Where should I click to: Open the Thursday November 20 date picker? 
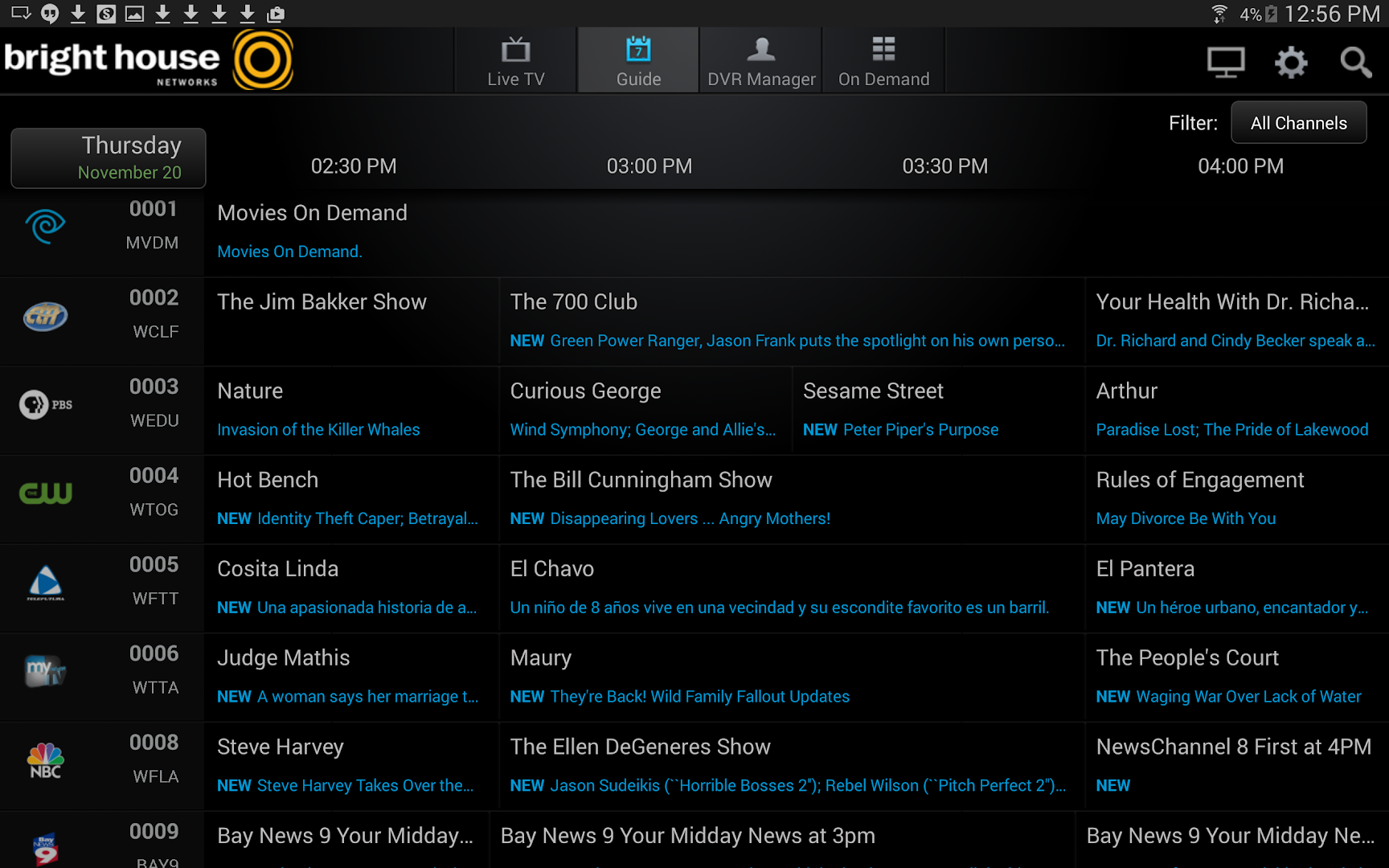pos(109,158)
